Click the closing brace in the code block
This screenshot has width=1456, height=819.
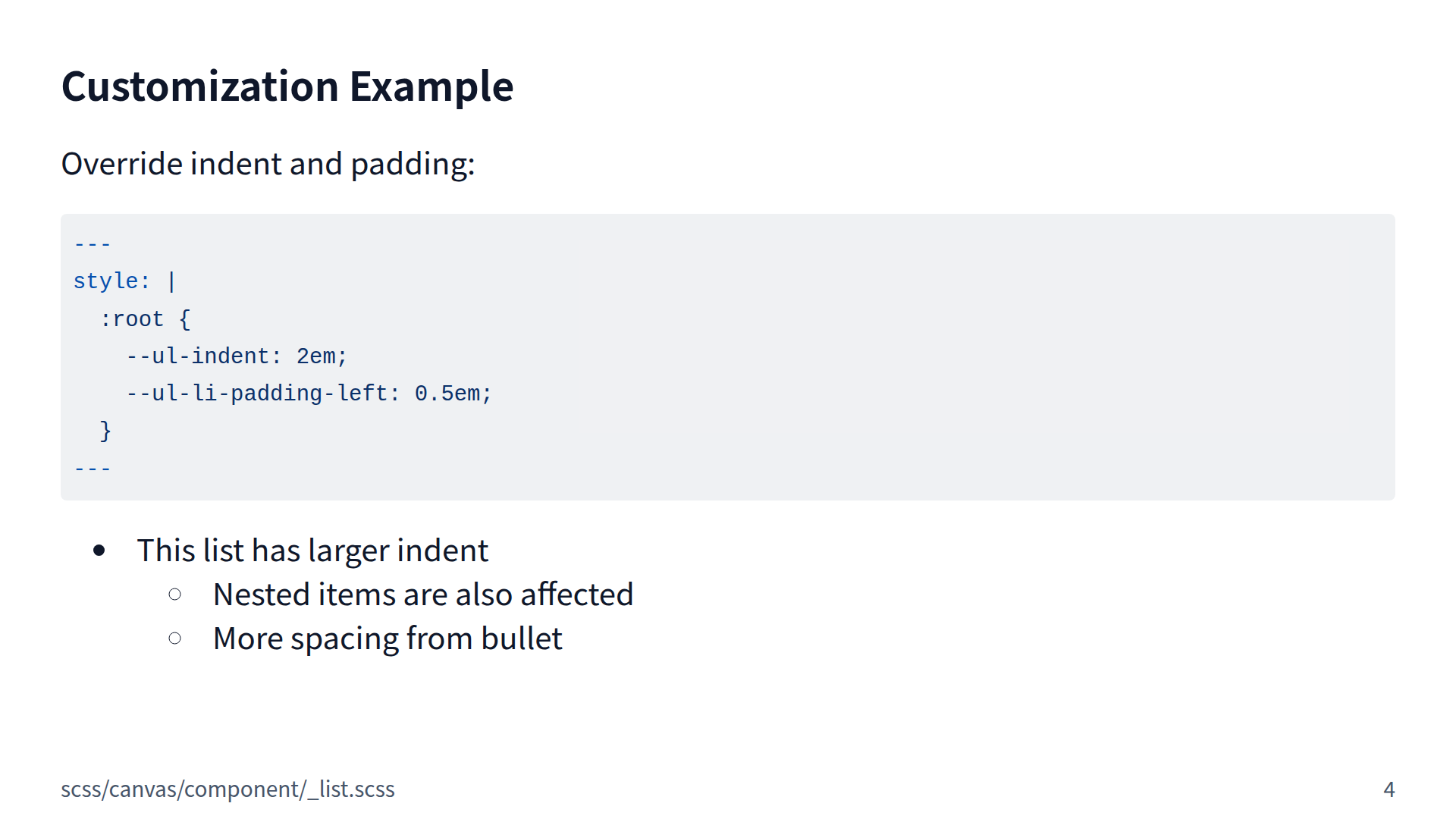pos(105,431)
